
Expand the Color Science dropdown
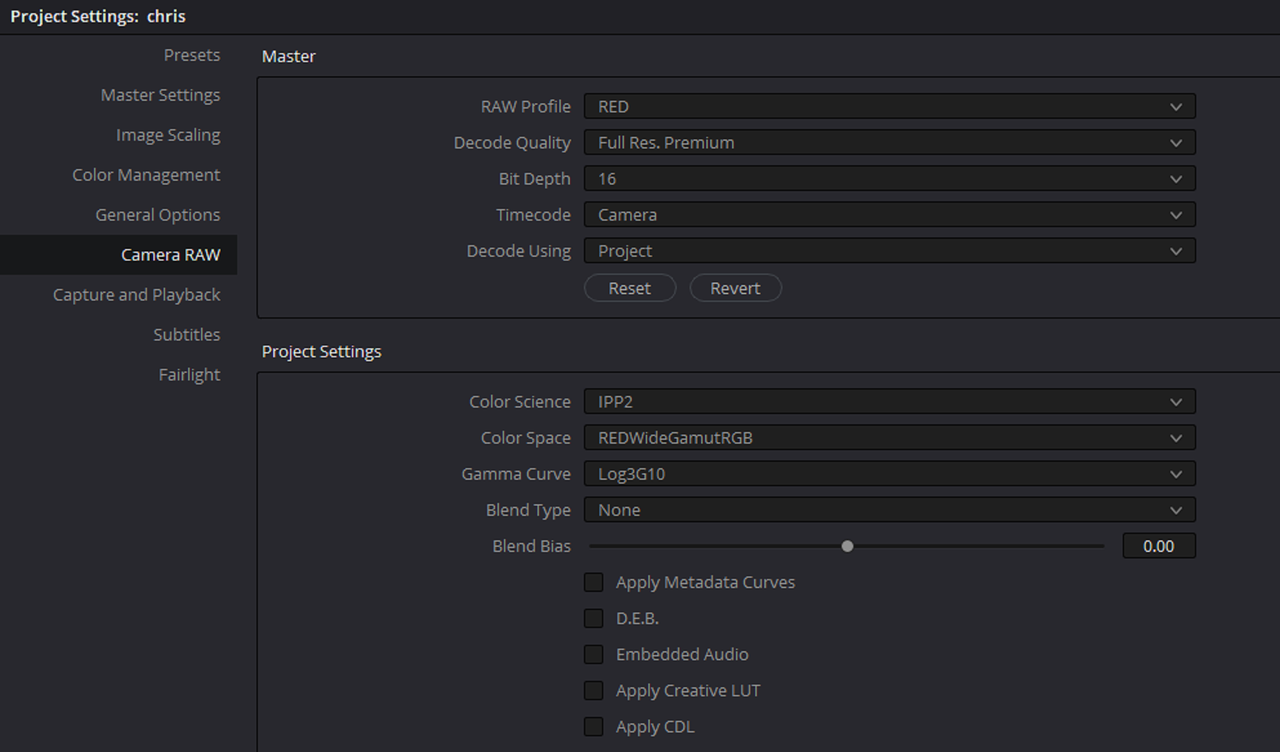[890, 402]
